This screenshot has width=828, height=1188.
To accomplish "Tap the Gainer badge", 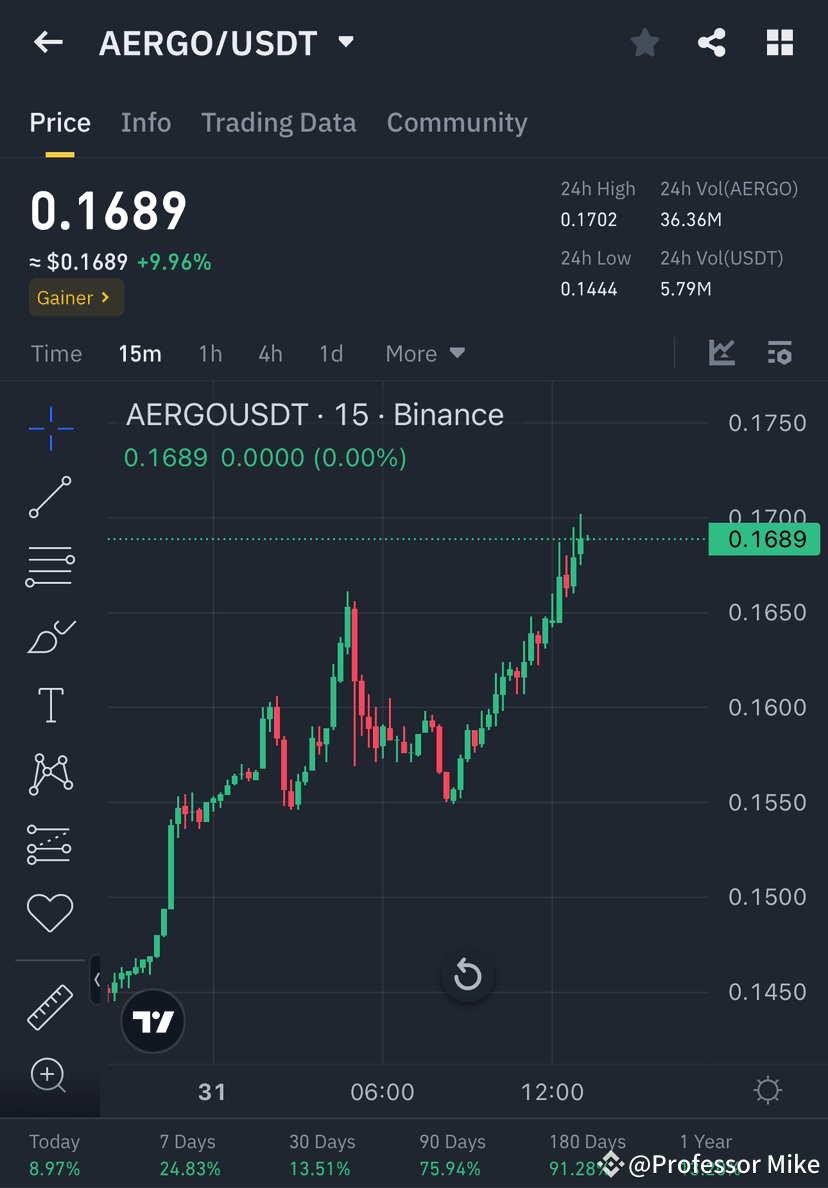I will pos(76,297).
